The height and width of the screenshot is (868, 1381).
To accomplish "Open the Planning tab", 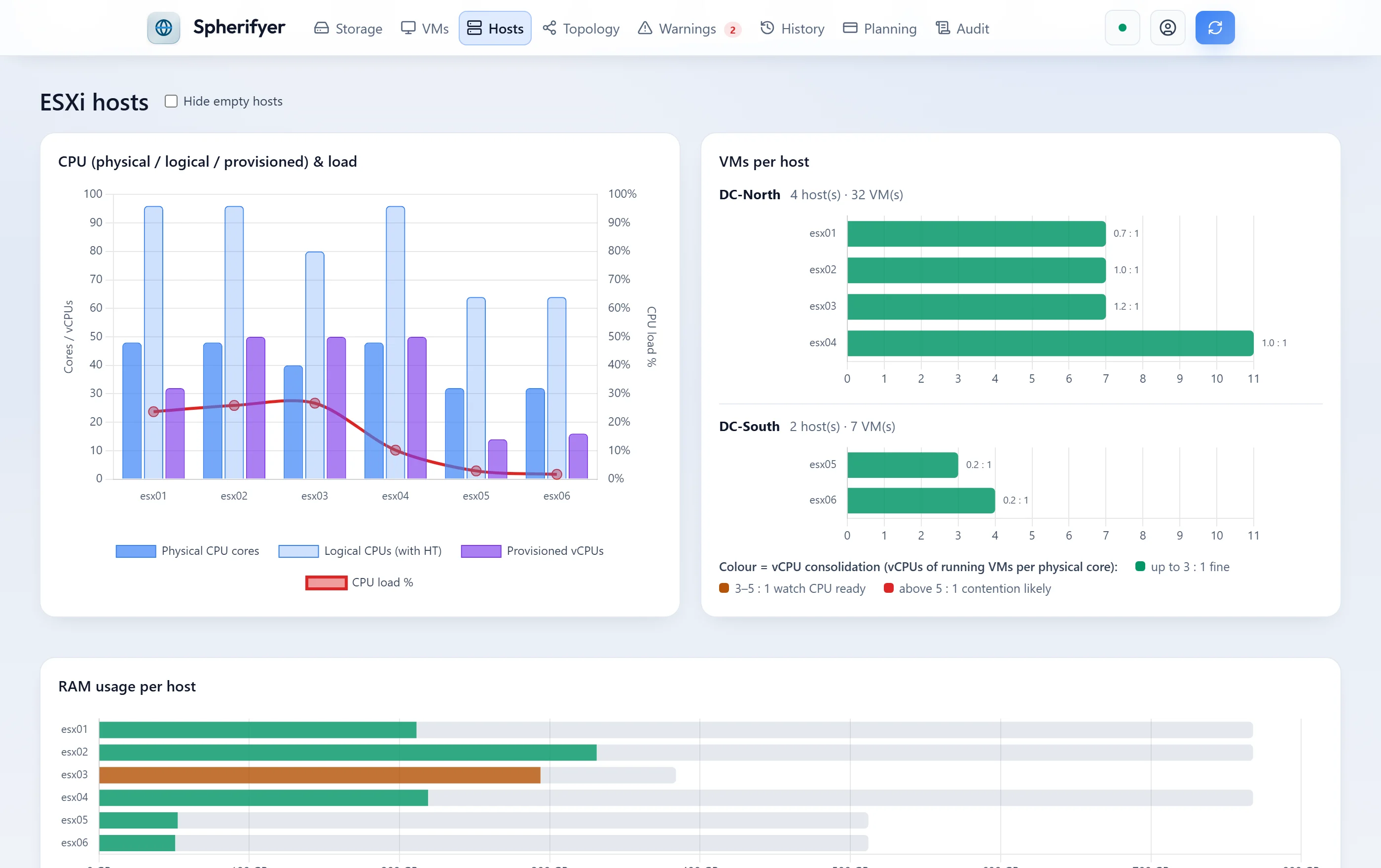I will point(879,28).
